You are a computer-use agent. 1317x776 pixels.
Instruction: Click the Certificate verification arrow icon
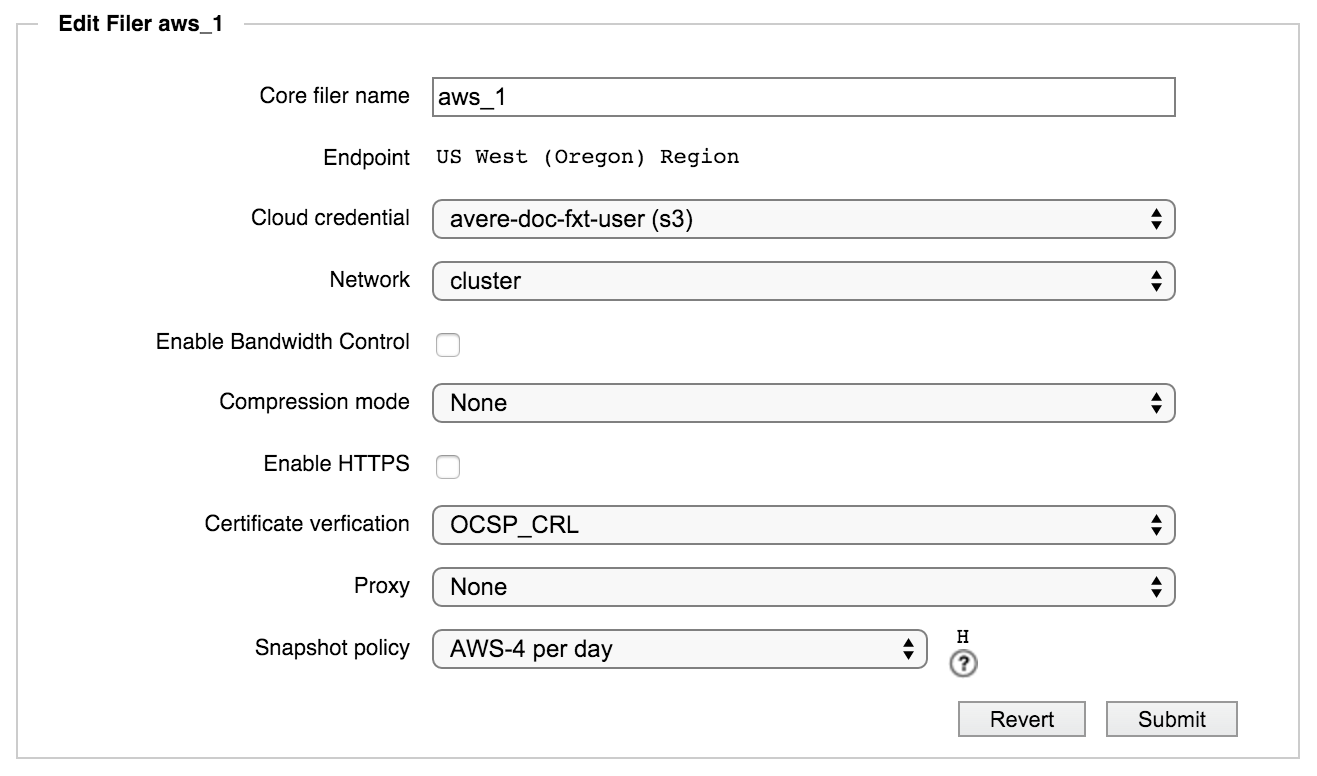click(x=1156, y=525)
